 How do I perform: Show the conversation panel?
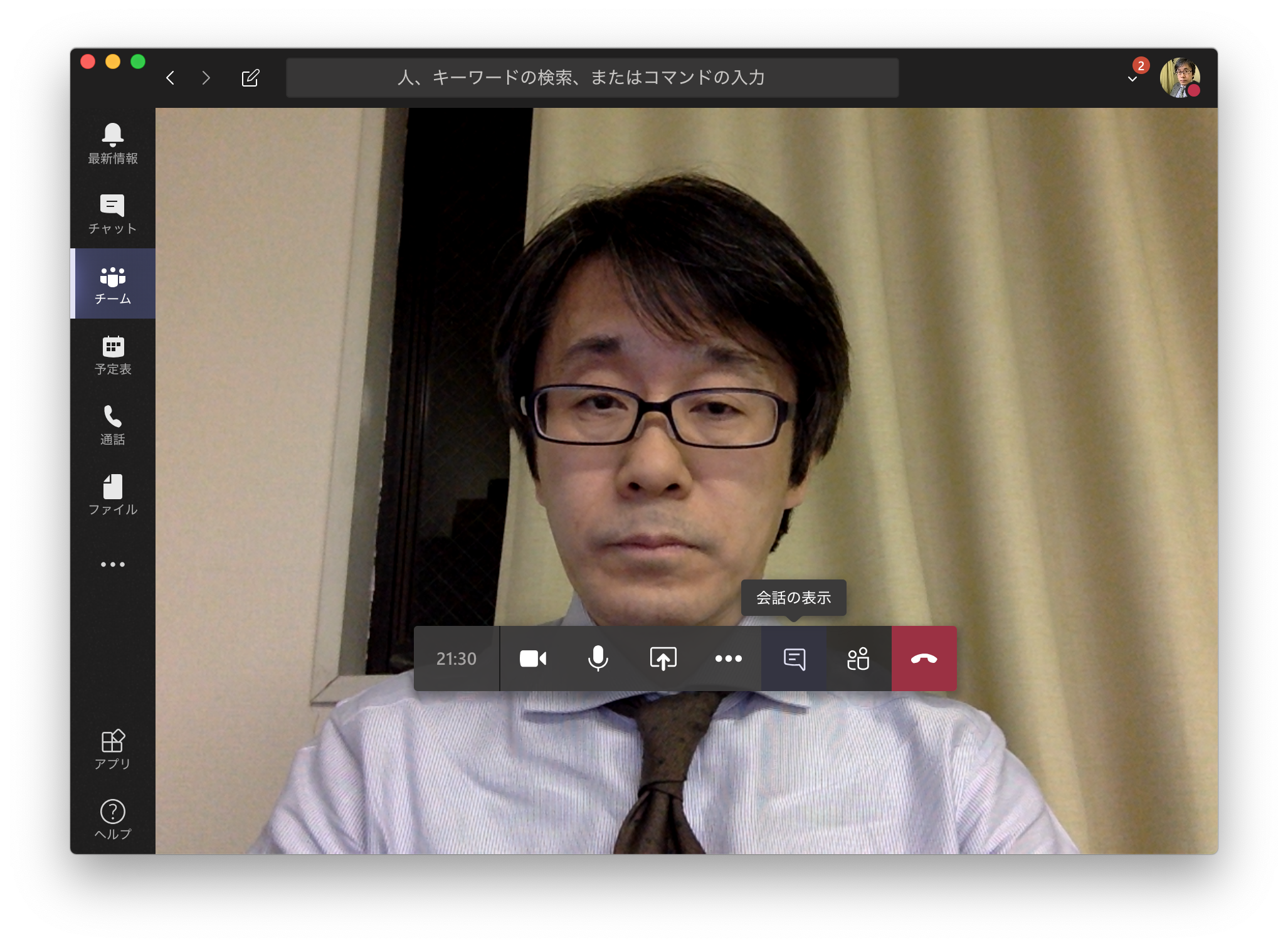tap(794, 659)
